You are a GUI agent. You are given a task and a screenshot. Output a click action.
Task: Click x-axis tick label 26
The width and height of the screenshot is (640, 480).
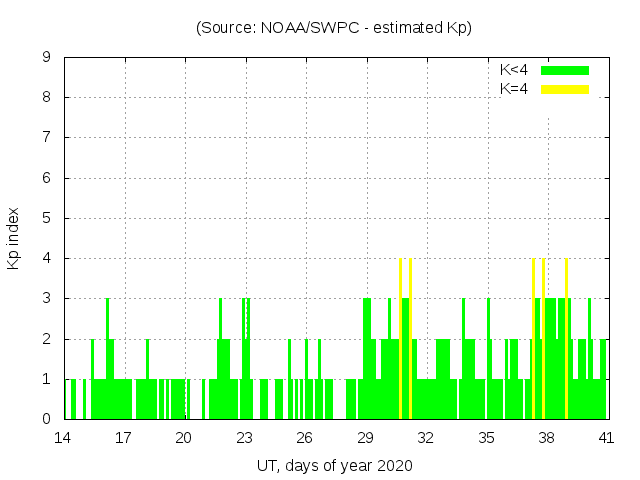(305, 438)
